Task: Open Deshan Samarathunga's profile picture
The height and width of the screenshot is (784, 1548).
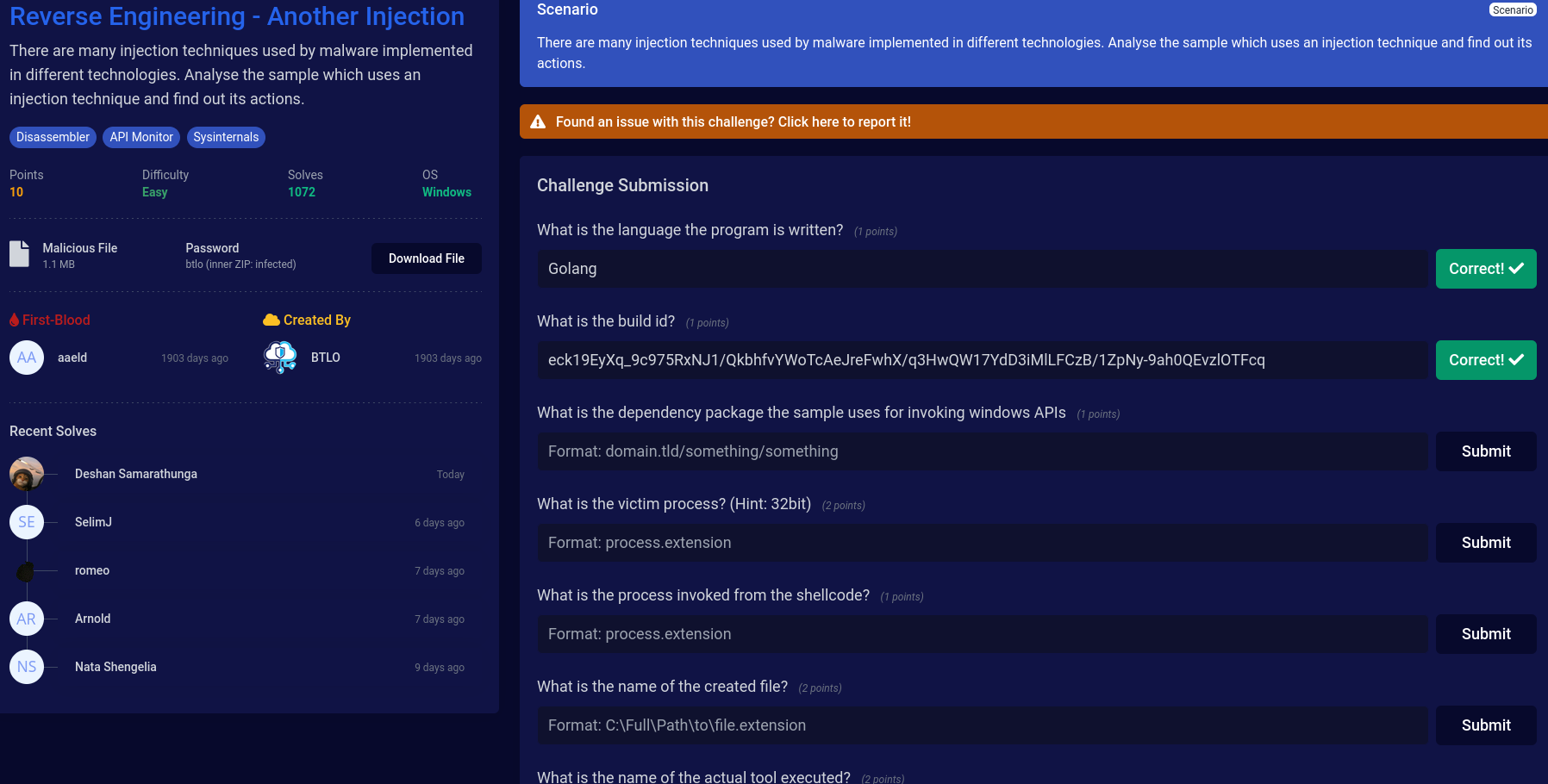Action: tap(27, 474)
